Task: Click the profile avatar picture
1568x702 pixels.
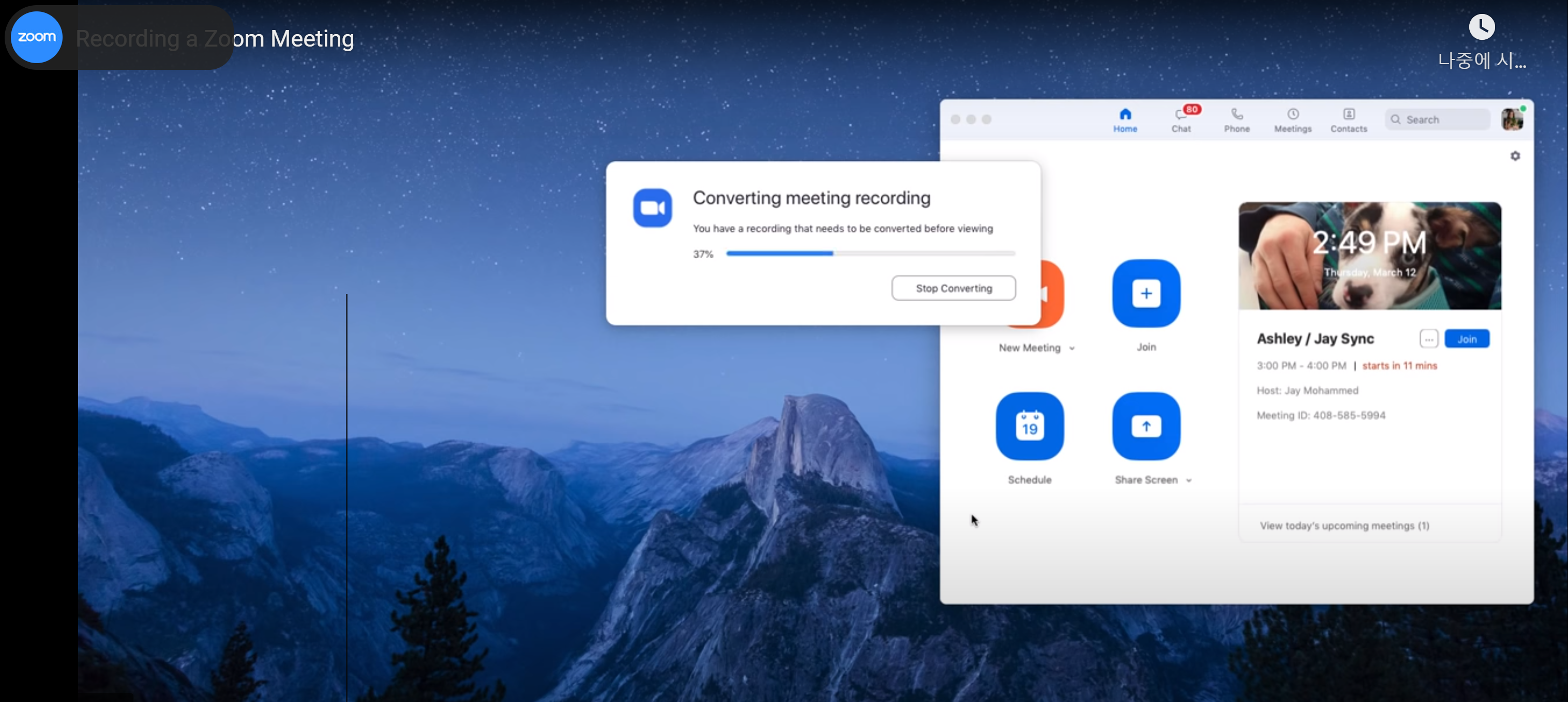Action: point(1512,120)
